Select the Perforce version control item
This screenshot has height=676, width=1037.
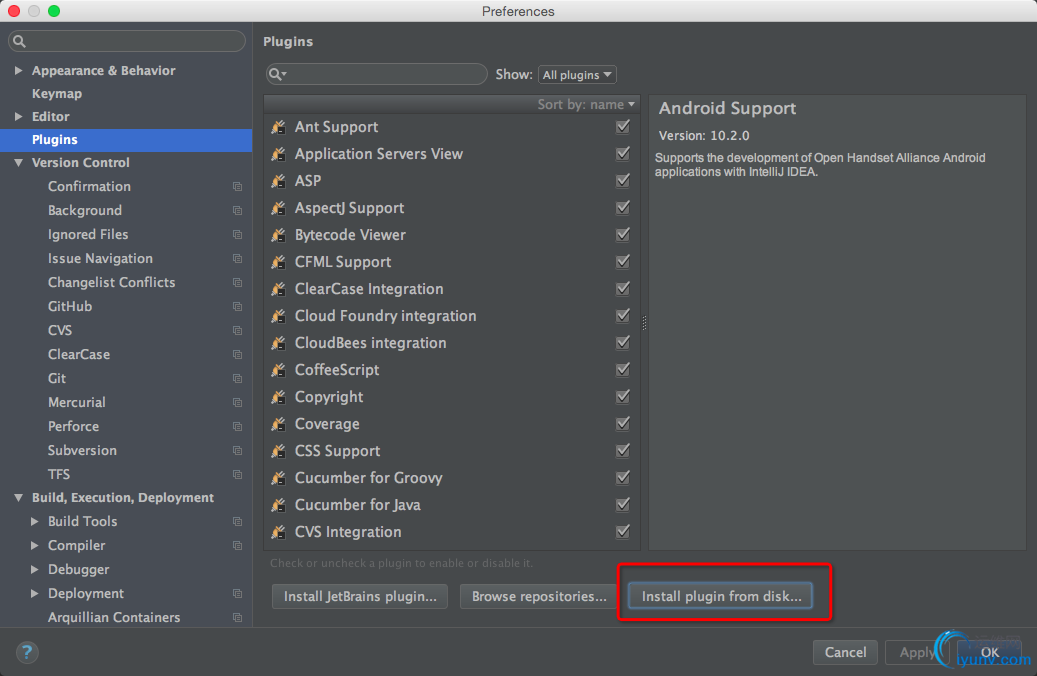73,427
